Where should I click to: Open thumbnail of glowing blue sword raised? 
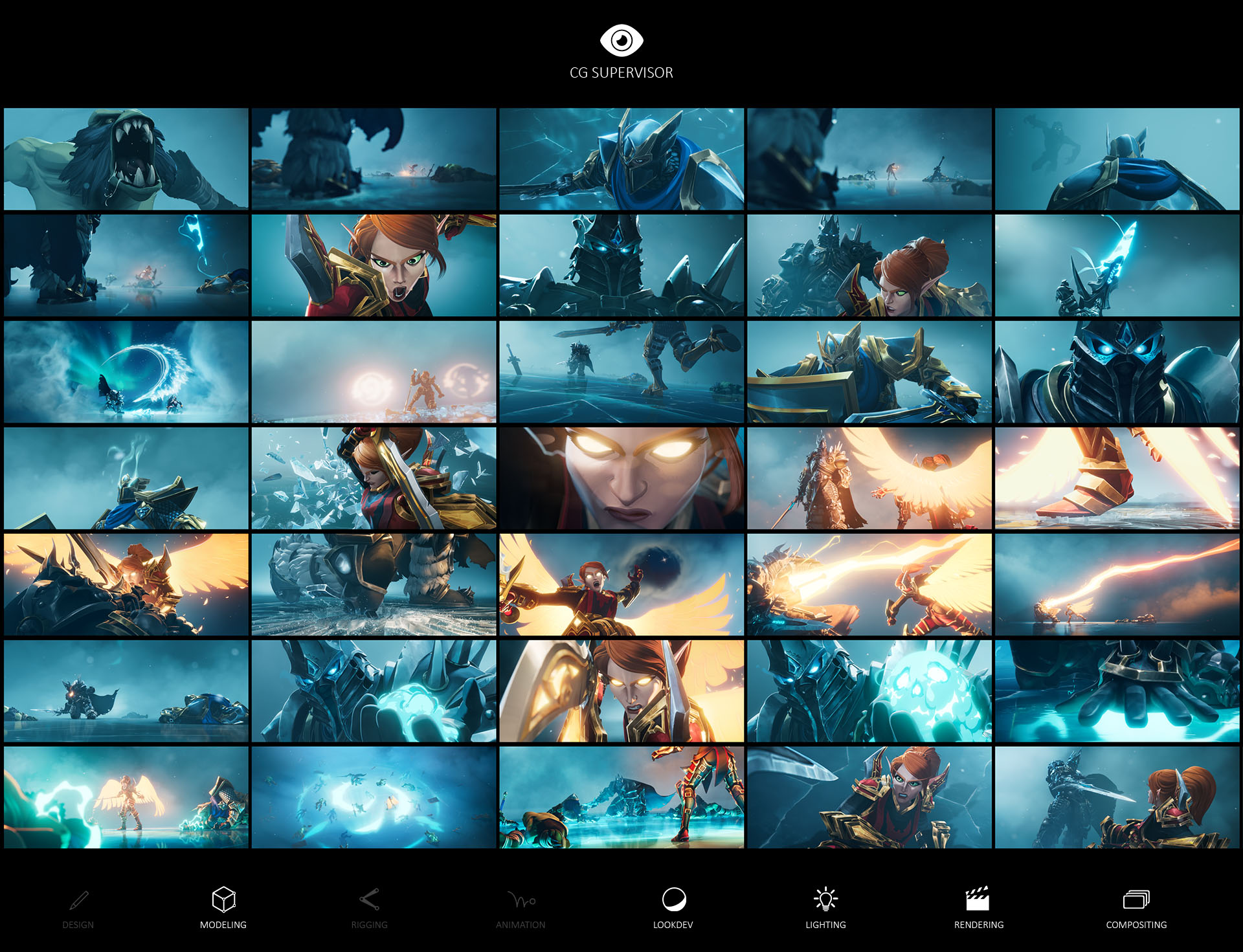[1117, 265]
